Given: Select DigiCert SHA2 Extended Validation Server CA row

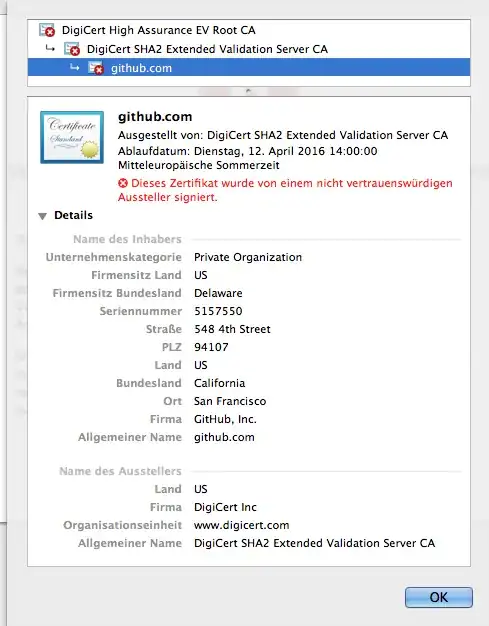Looking at the screenshot, I should [249, 49].
